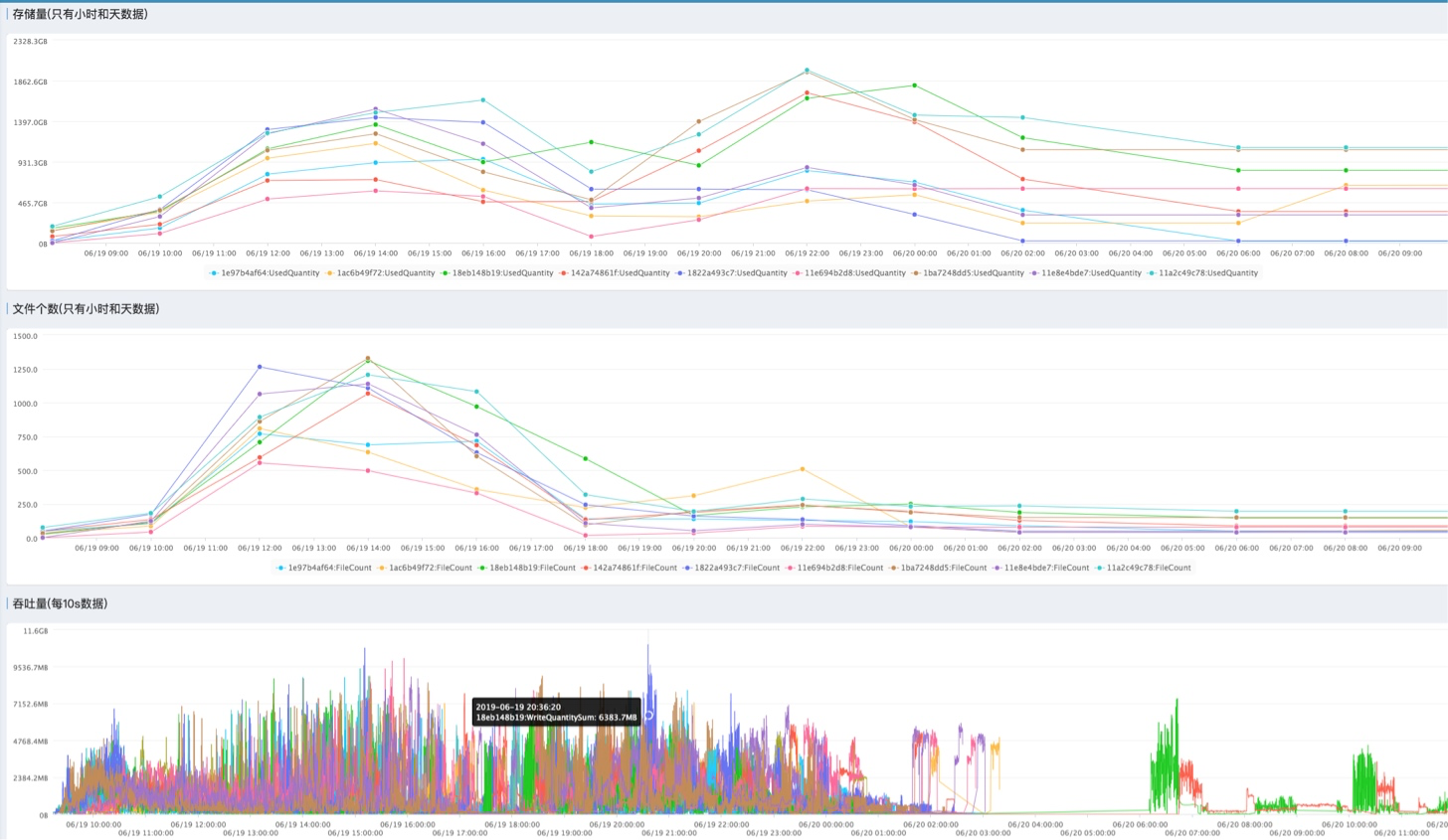Toggle the 18eb148b19:FileCount legend entry
This screenshot has width=1448, height=840.
coord(528,568)
